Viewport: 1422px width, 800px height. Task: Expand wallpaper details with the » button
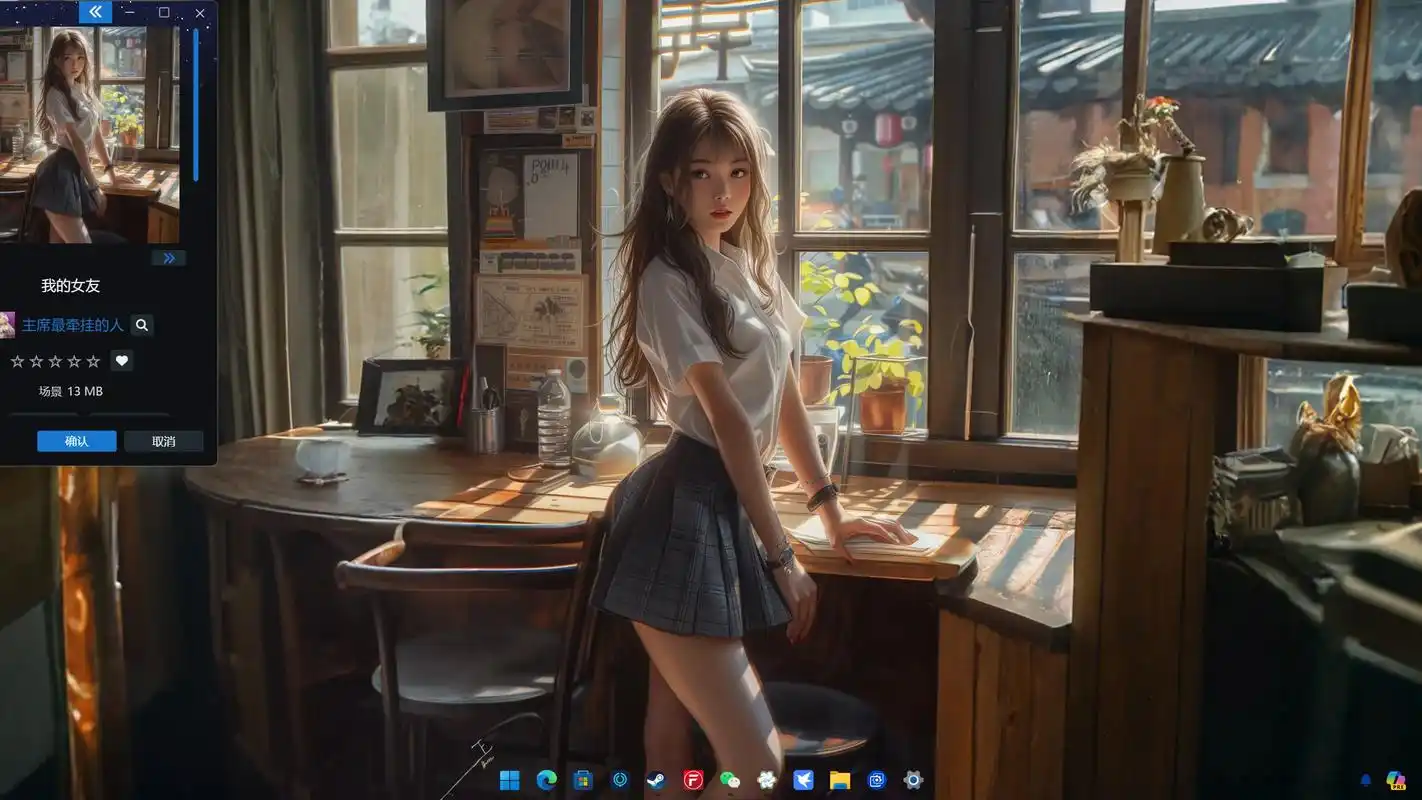click(x=169, y=257)
